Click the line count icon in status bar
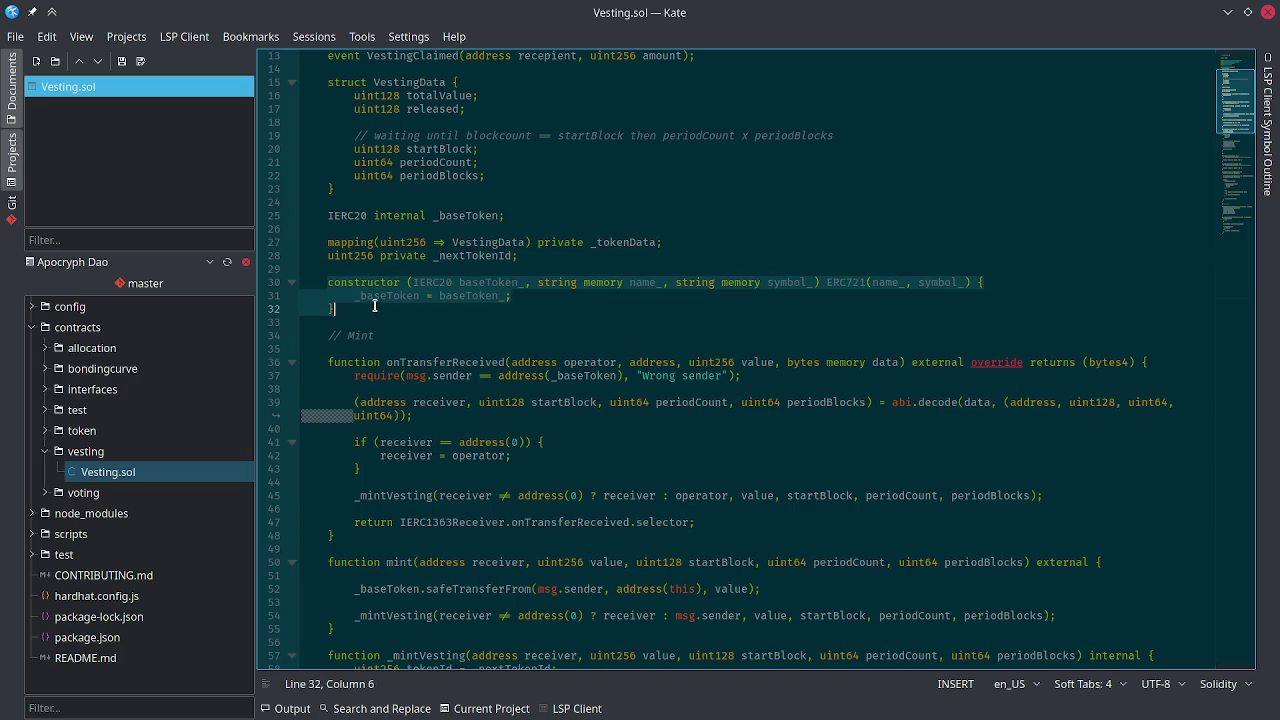 266,684
